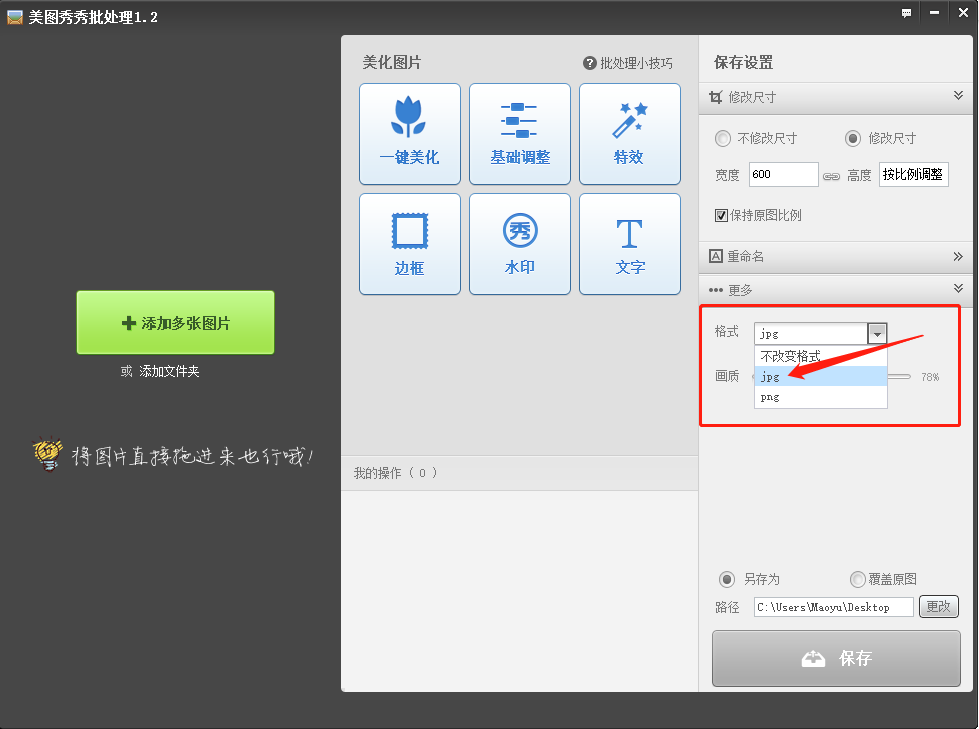
Task: Click the 格式 format dropdown arrow
Action: click(x=877, y=334)
